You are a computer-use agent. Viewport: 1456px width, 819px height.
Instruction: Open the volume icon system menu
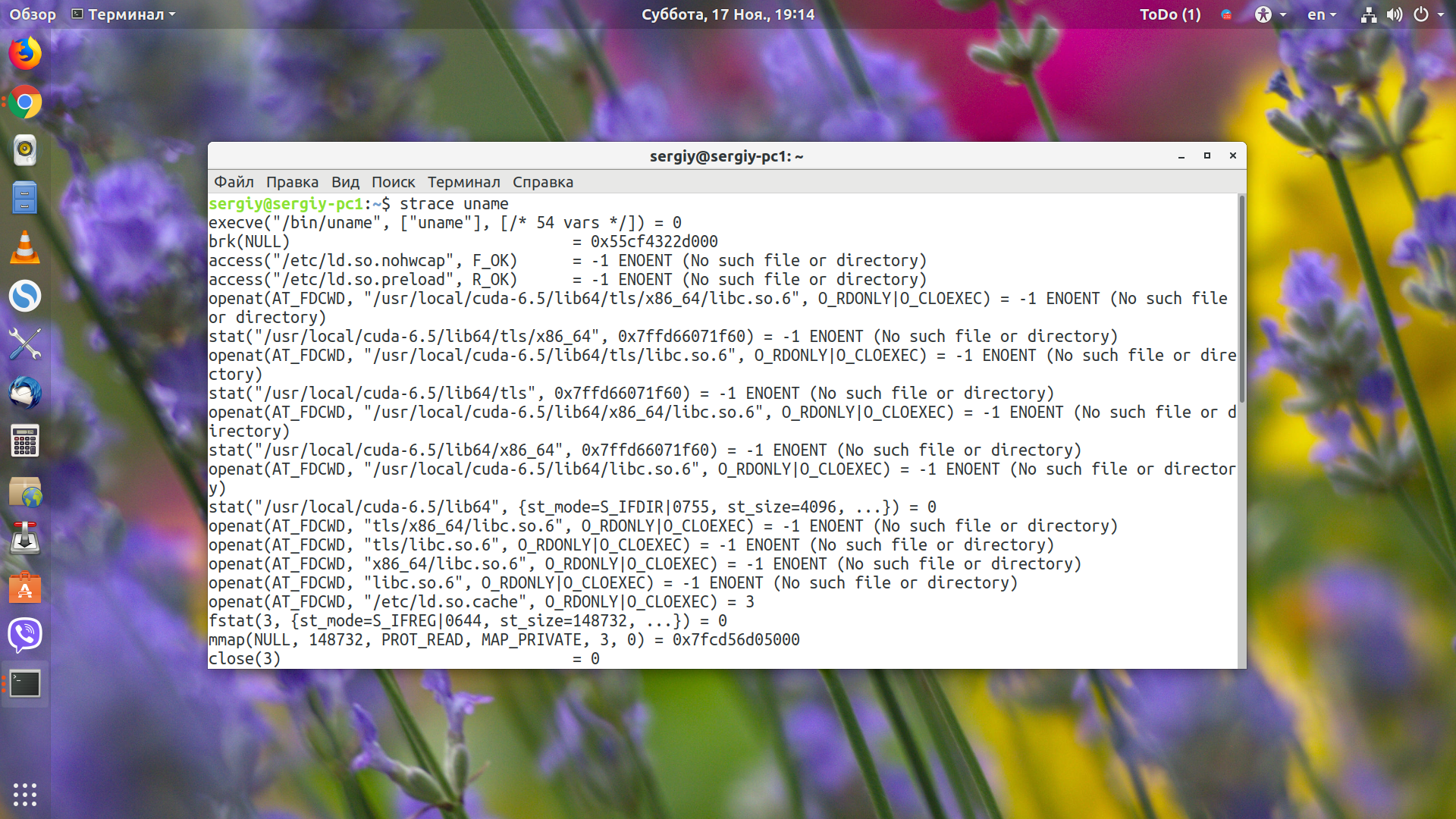click(1395, 14)
